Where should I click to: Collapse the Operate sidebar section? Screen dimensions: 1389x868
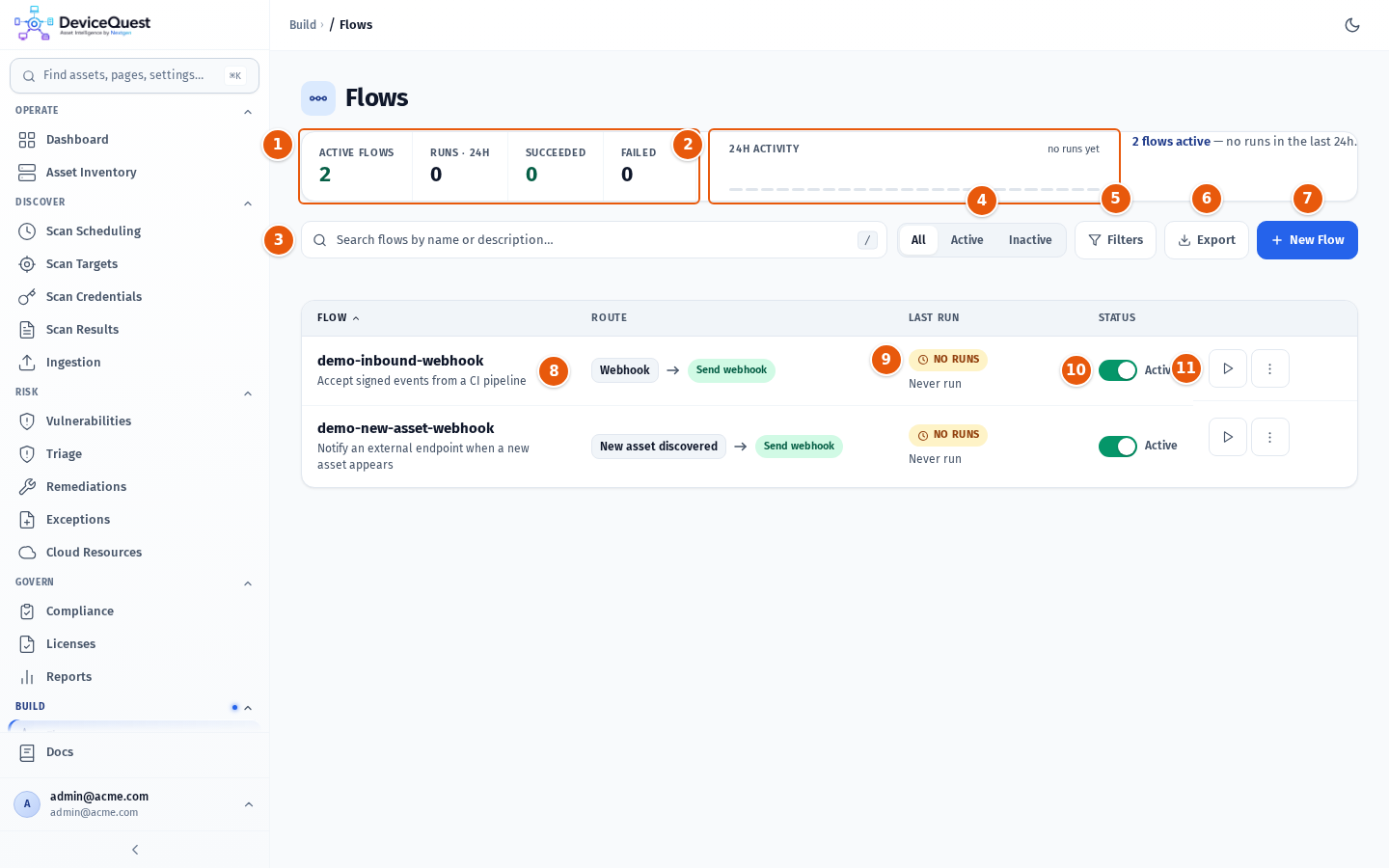(248, 112)
